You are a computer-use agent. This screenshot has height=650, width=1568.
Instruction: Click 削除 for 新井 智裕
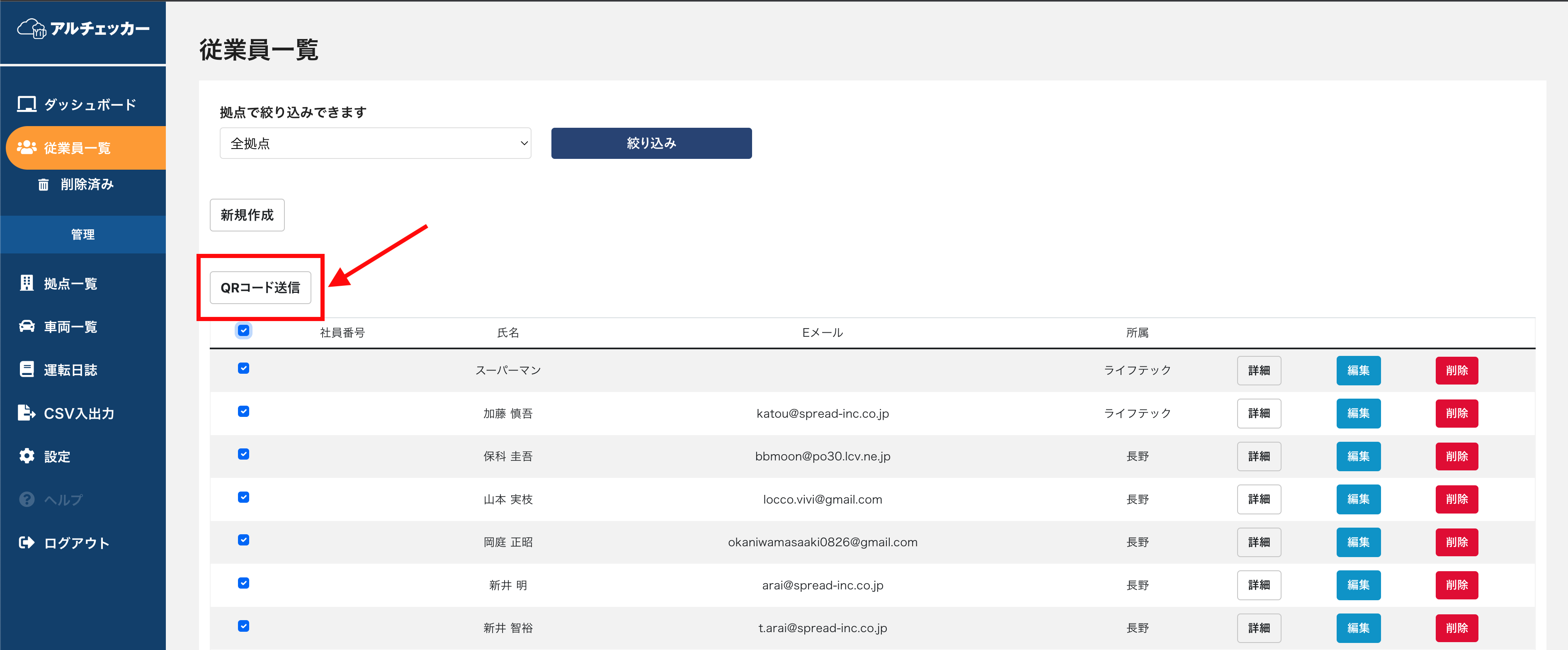1456,628
